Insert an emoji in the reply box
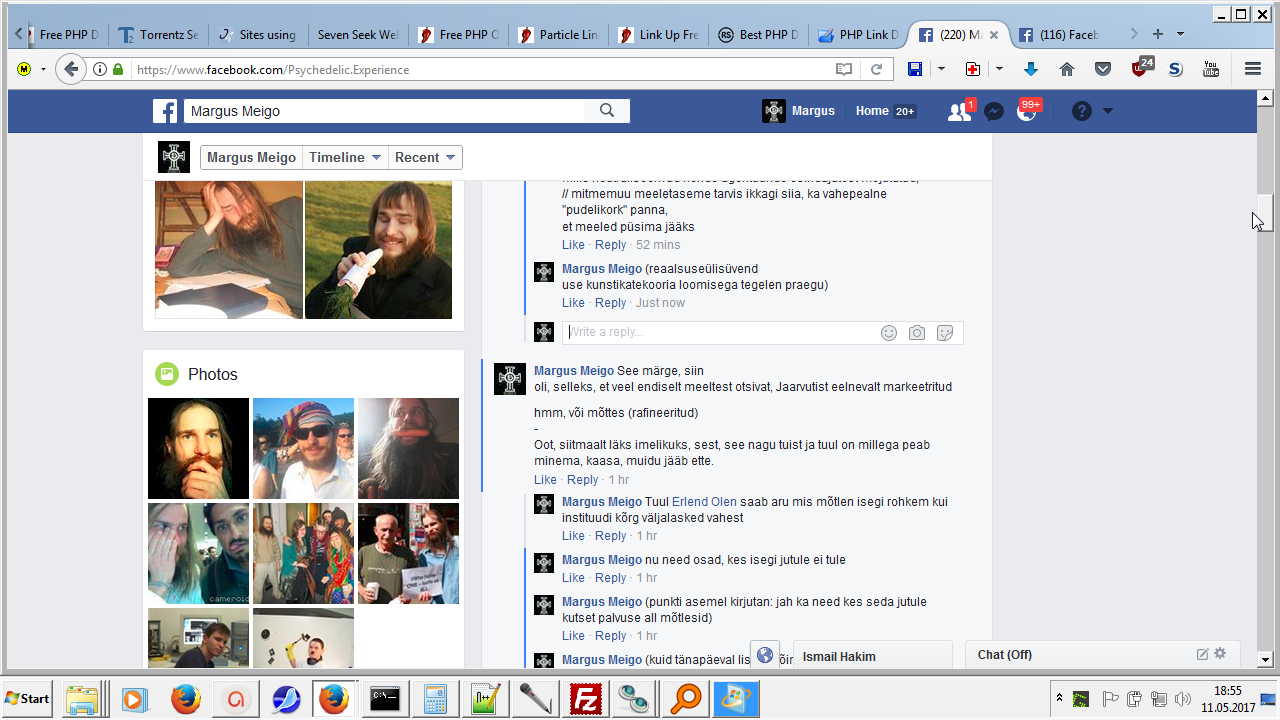1280x720 pixels. coord(889,333)
